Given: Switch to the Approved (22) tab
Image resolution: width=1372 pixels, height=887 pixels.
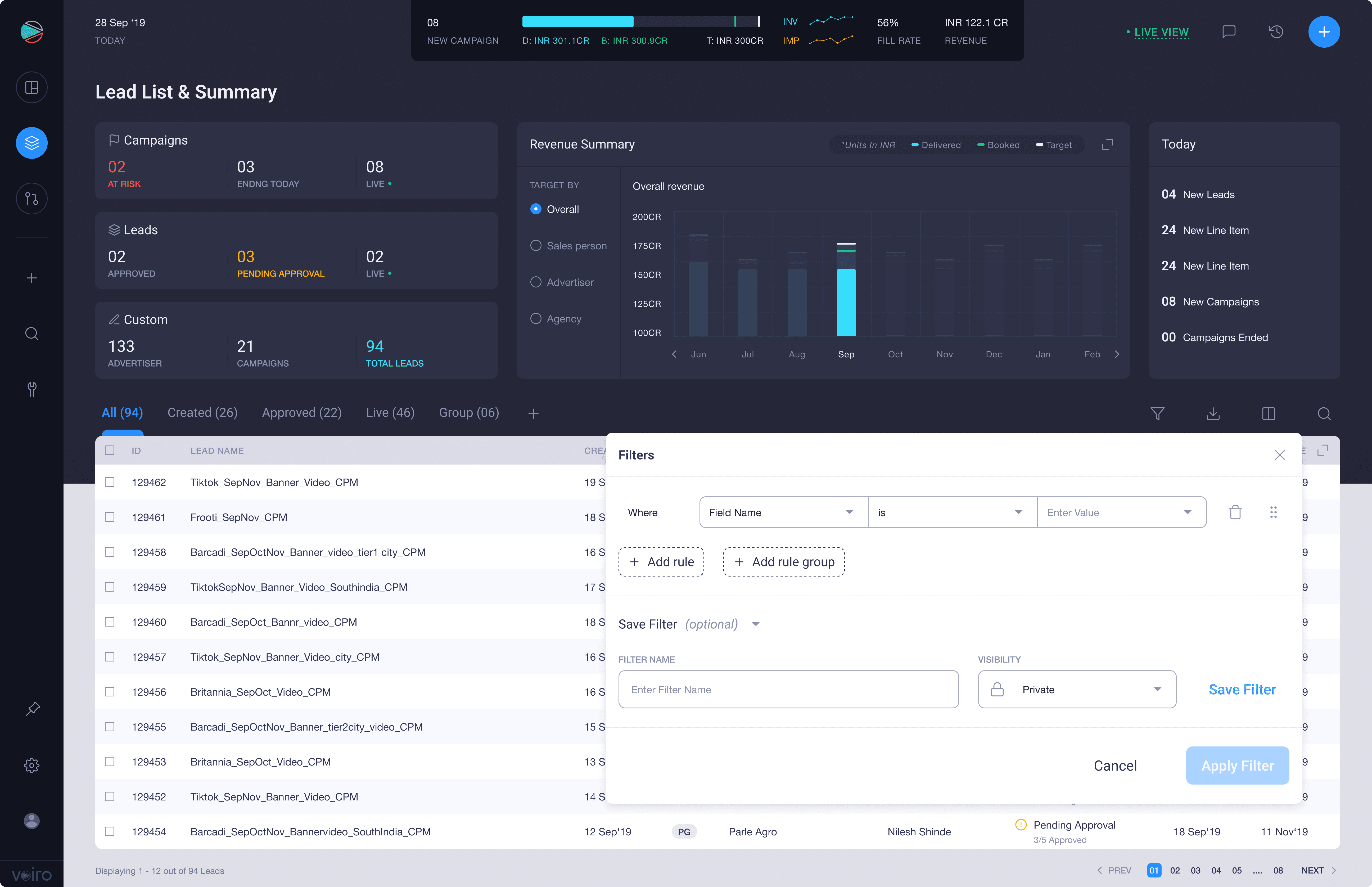Looking at the screenshot, I should (302, 412).
